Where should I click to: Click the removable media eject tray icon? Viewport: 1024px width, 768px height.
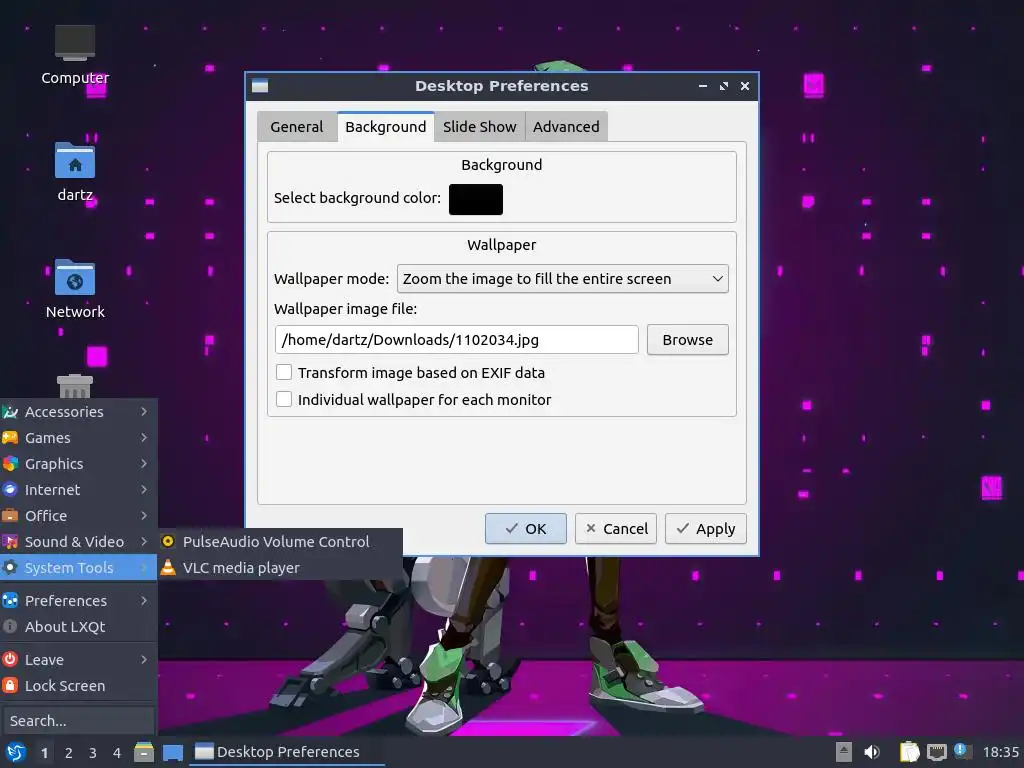(844, 752)
